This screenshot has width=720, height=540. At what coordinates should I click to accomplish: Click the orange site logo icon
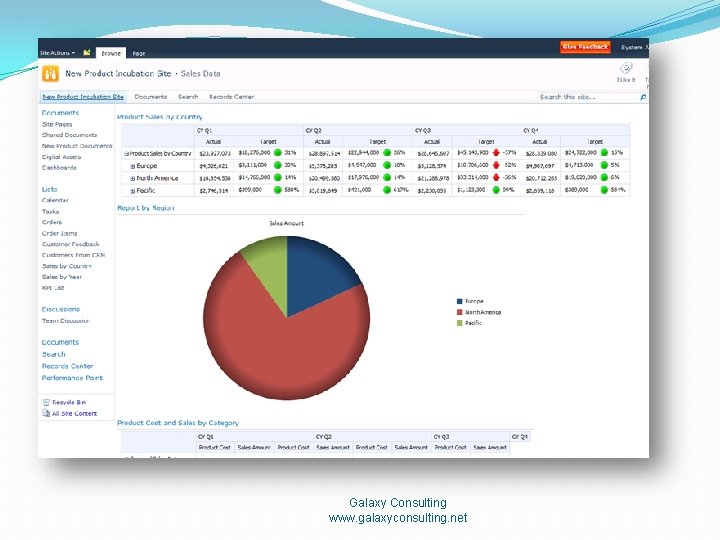click(x=51, y=73)
